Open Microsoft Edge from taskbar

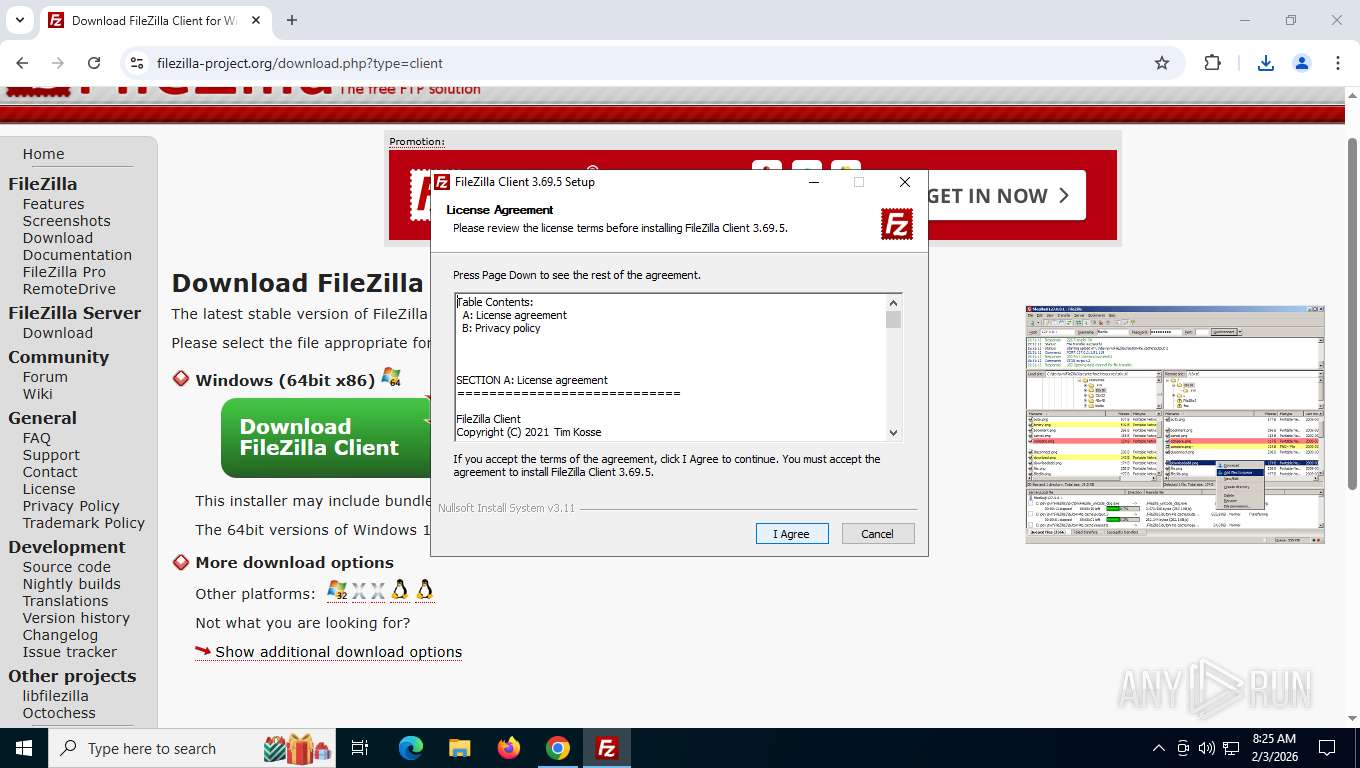[x=411, y=748]
